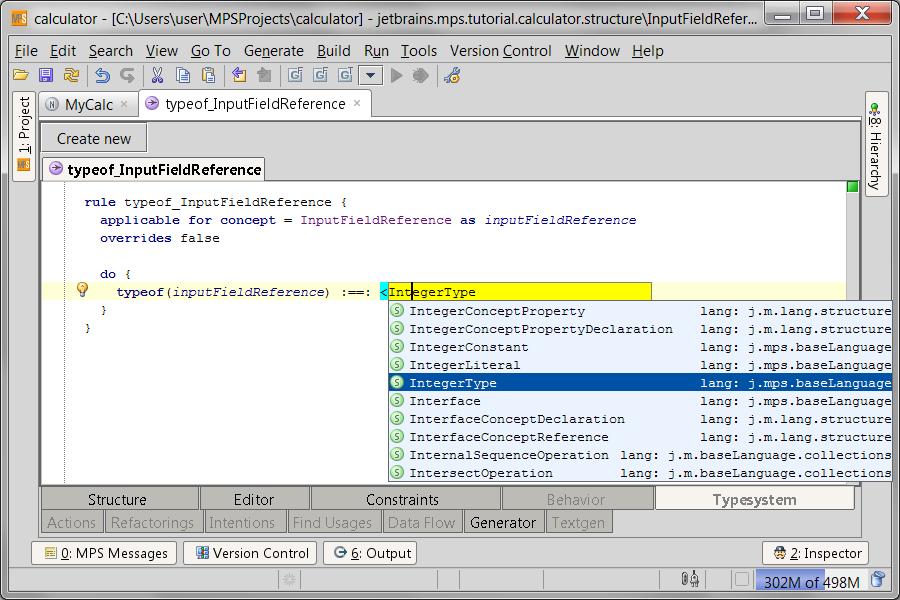Select the Typesystem aspect tab
This screenshot has height=600, width=900.
tap(754, 500)
